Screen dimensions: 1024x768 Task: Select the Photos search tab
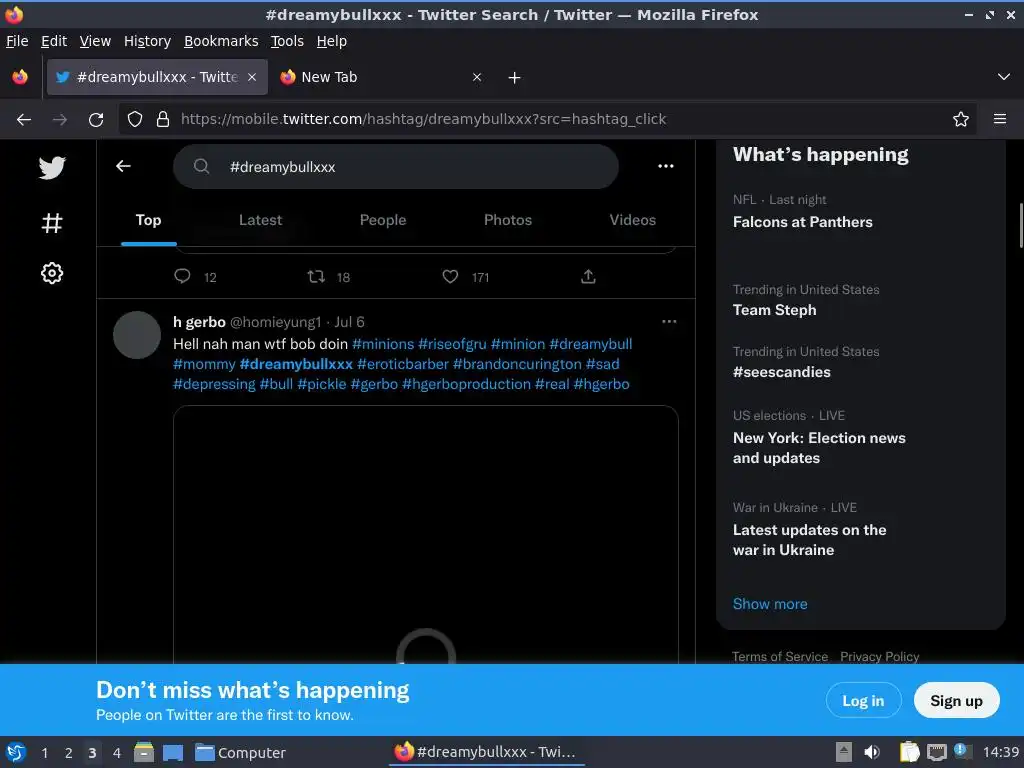pyautogui.click(x=508, y=220)
